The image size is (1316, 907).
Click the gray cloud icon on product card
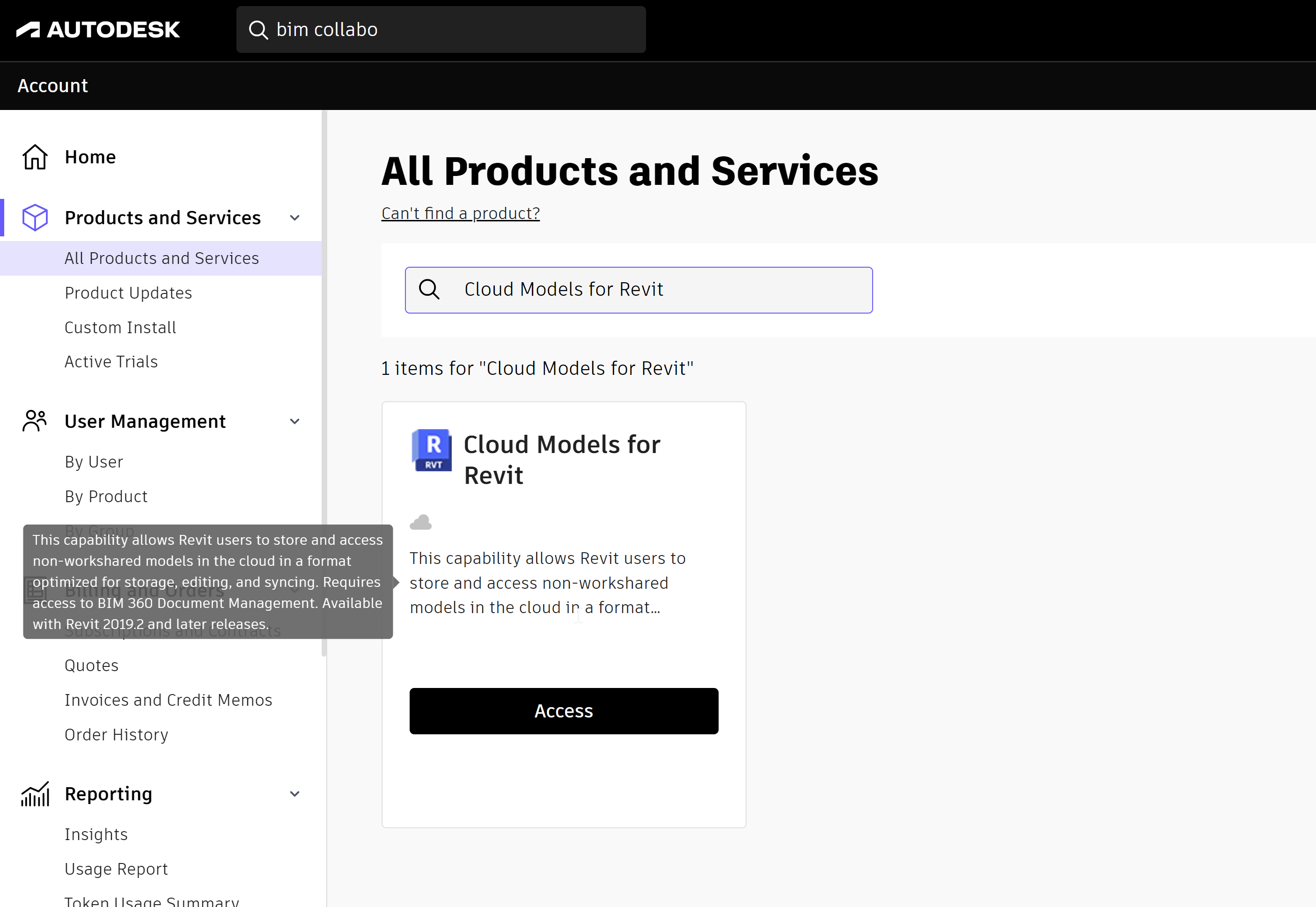[421, 522]
